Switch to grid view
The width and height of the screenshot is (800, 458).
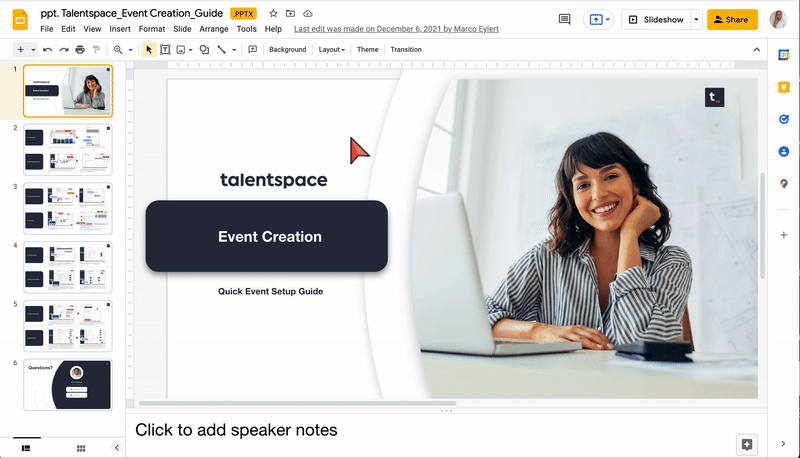pyautogui.click(x=81, y=448)
